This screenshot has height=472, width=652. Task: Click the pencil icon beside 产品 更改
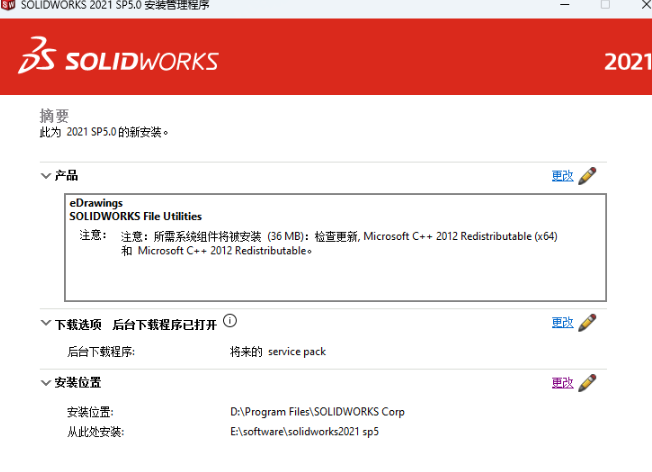(x=587, y=175)
